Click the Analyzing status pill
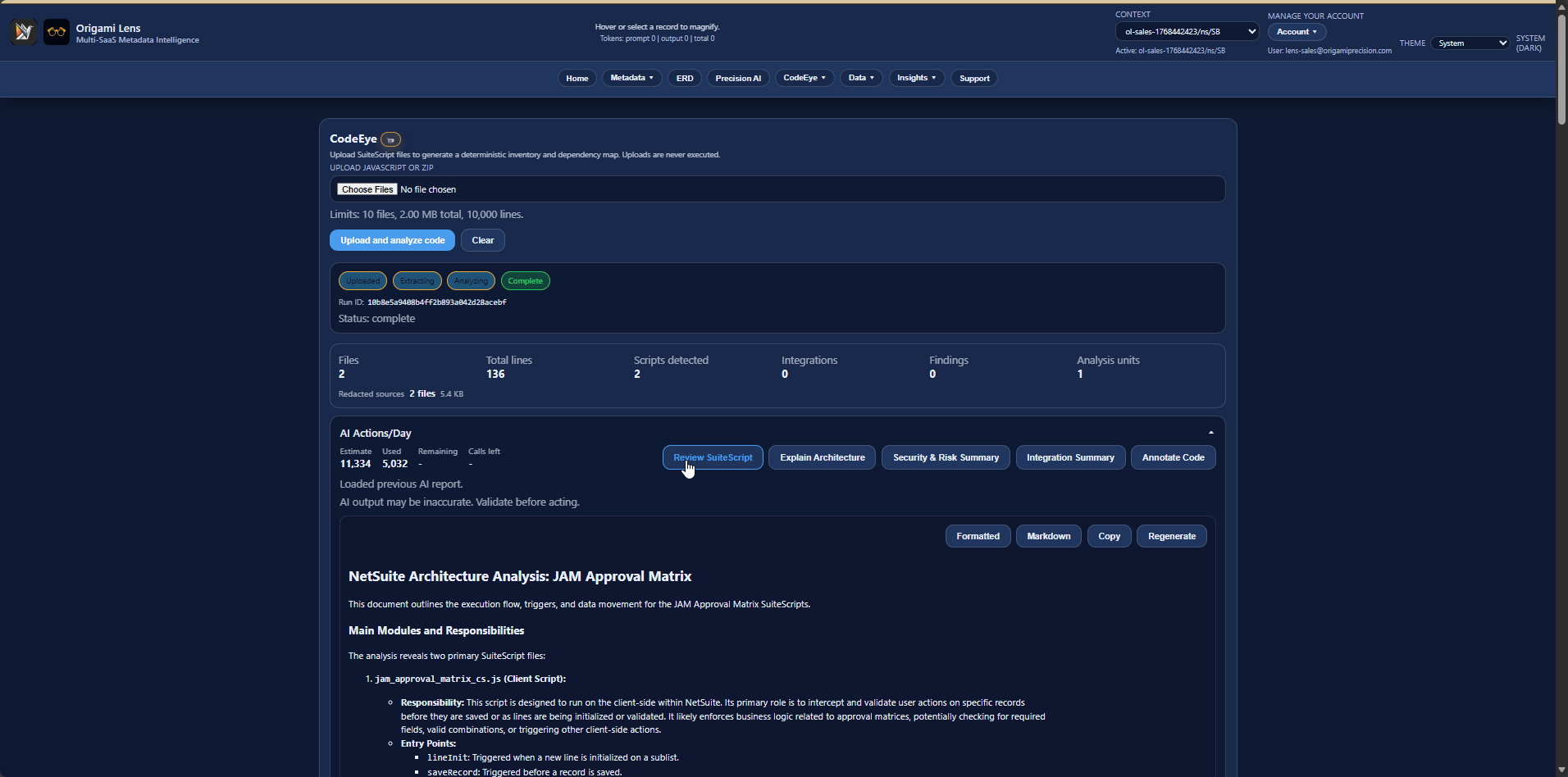Image resolution: width=1568 pixels, height=777 pixels. 471,281
